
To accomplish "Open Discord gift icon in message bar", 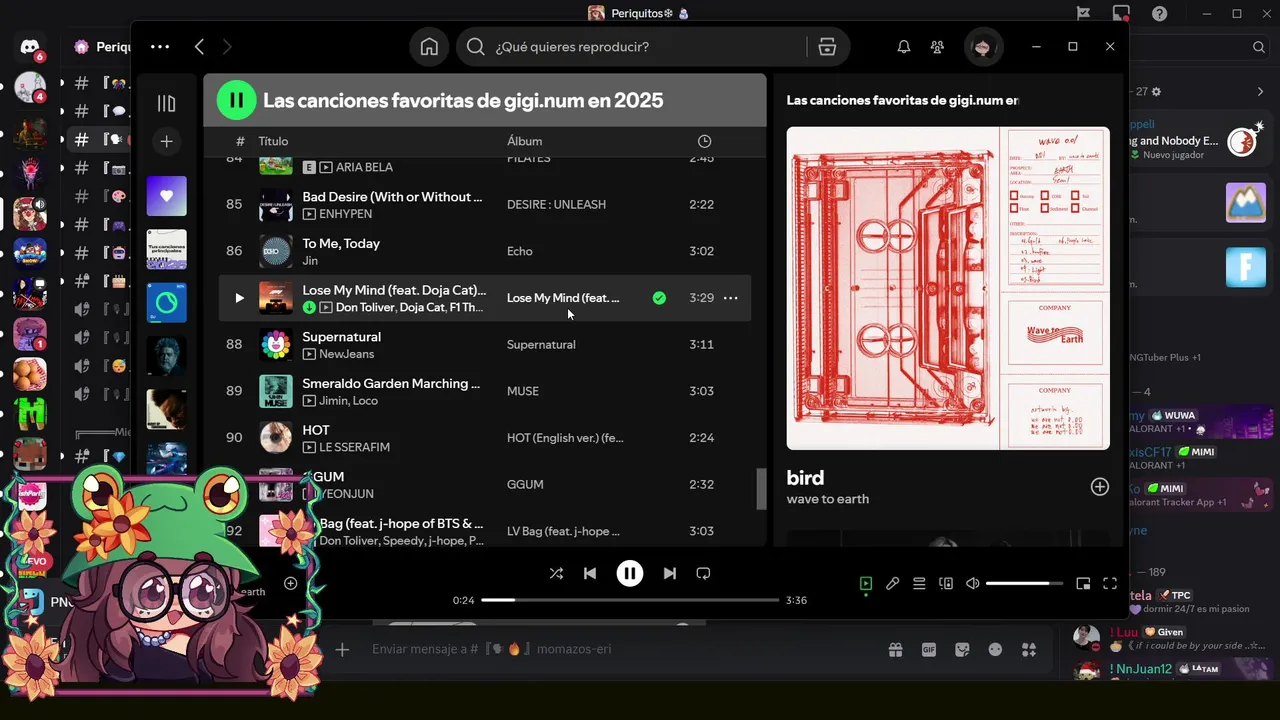I will [896, 650].
